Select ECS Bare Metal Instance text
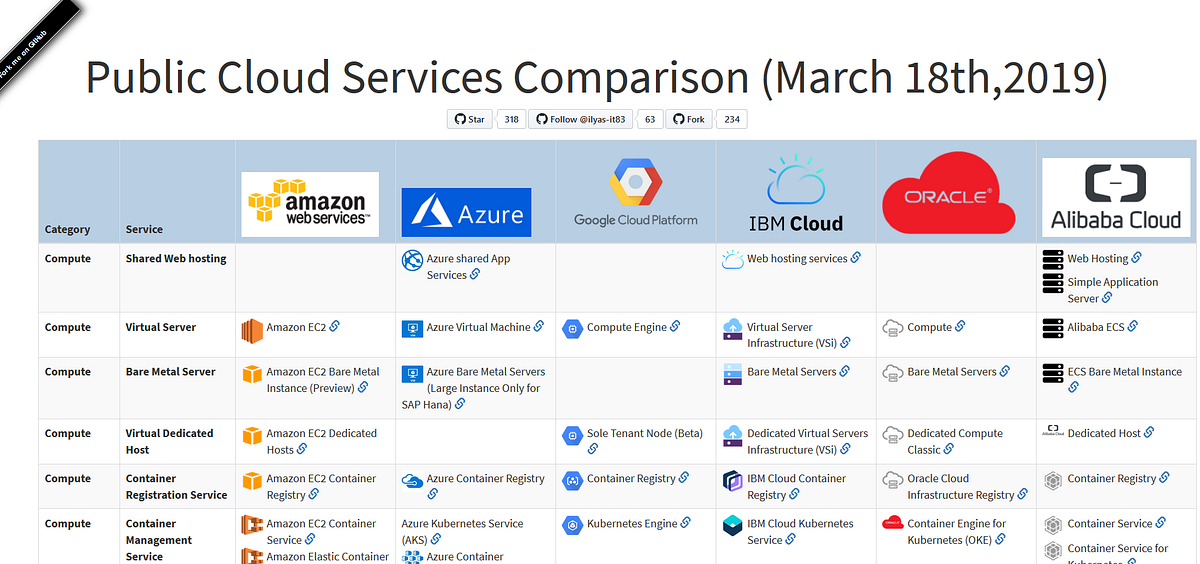 coord(1124,372)
